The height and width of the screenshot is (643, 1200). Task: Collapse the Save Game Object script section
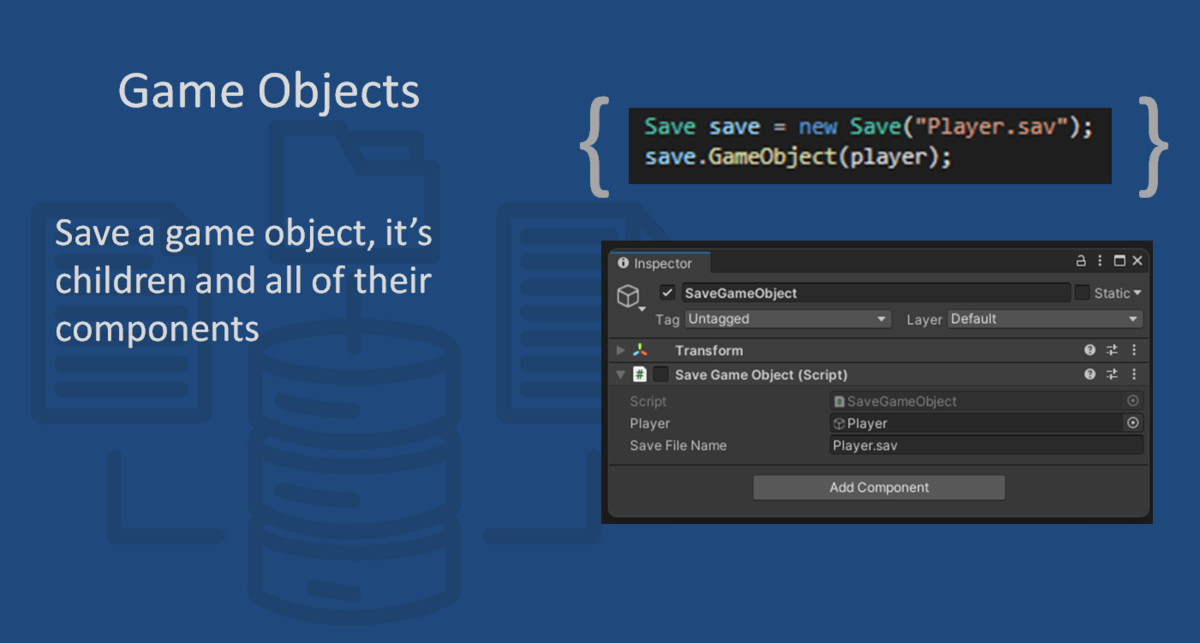click(x=620, y=374)
